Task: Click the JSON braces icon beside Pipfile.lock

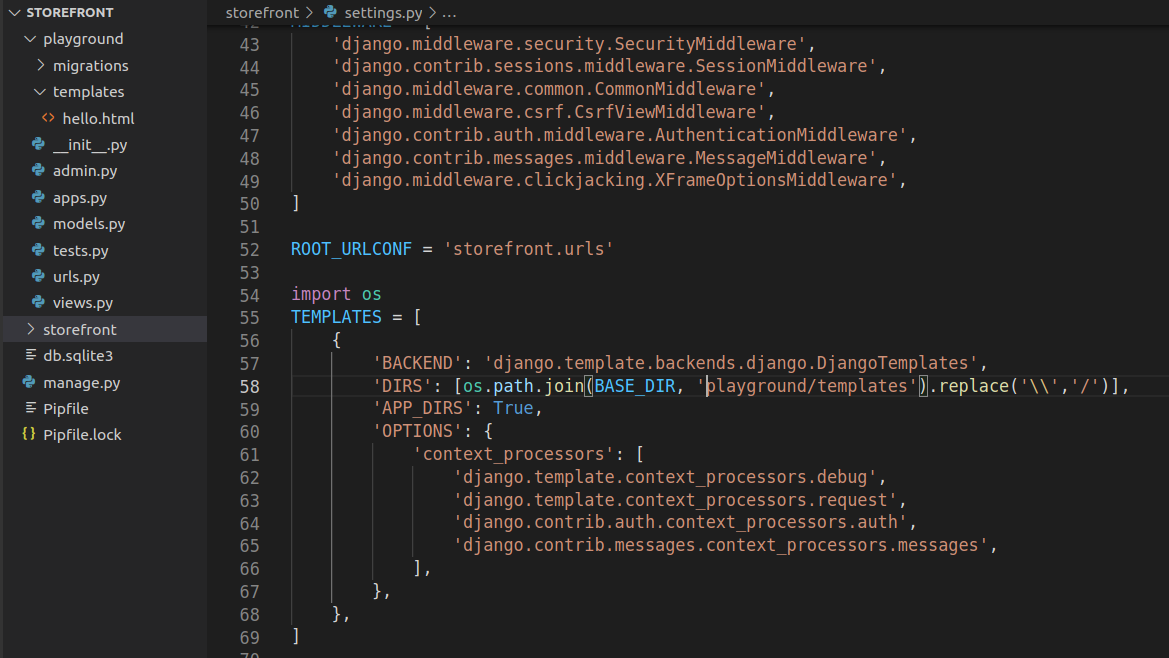Action: (x=30, y=434)
